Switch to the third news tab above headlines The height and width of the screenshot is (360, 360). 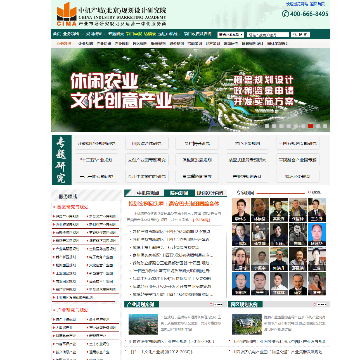(210, 193)
